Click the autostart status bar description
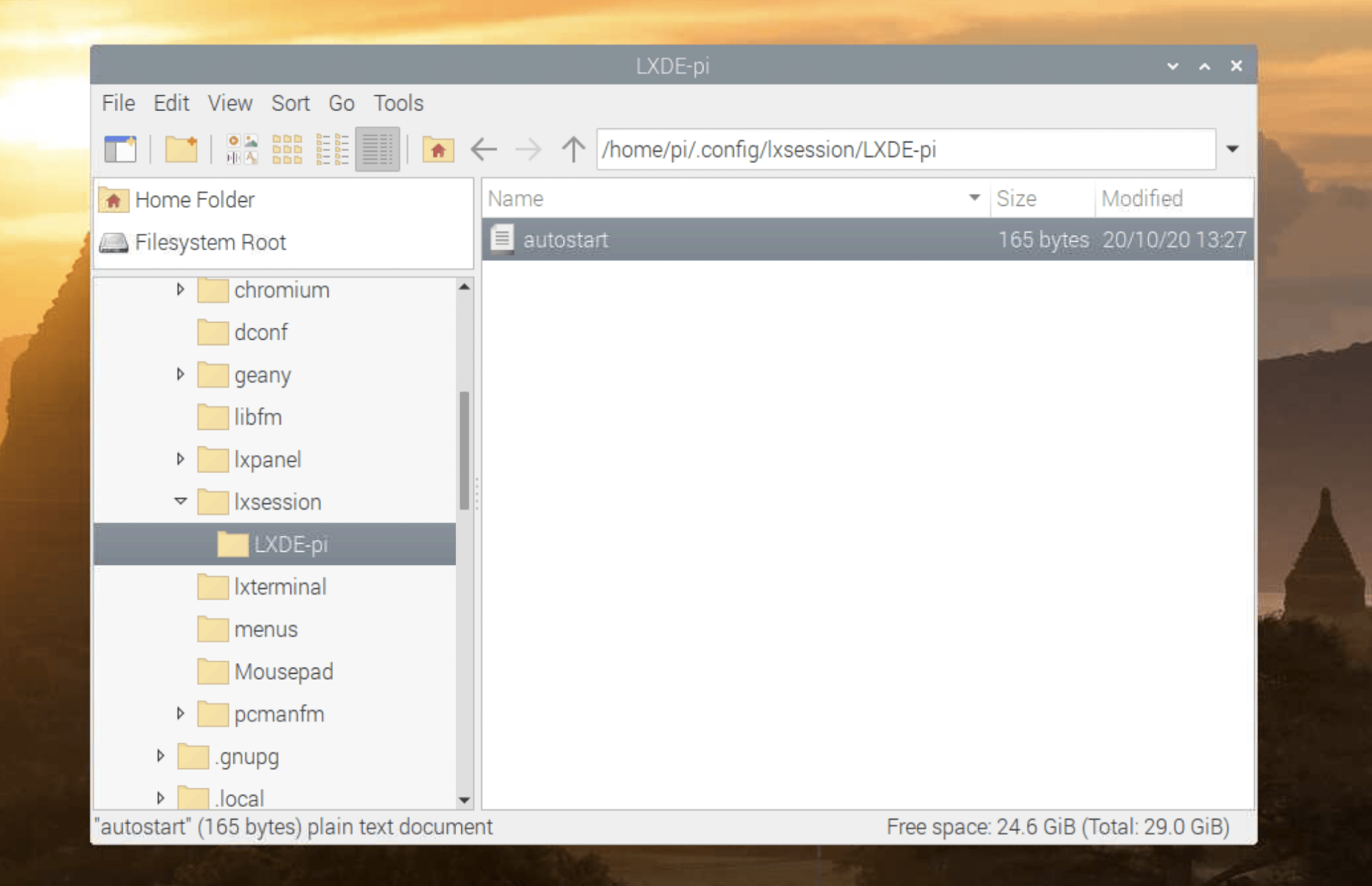Image resolution: width=1372 pixels, height=886 pixels. click(294, 827)
